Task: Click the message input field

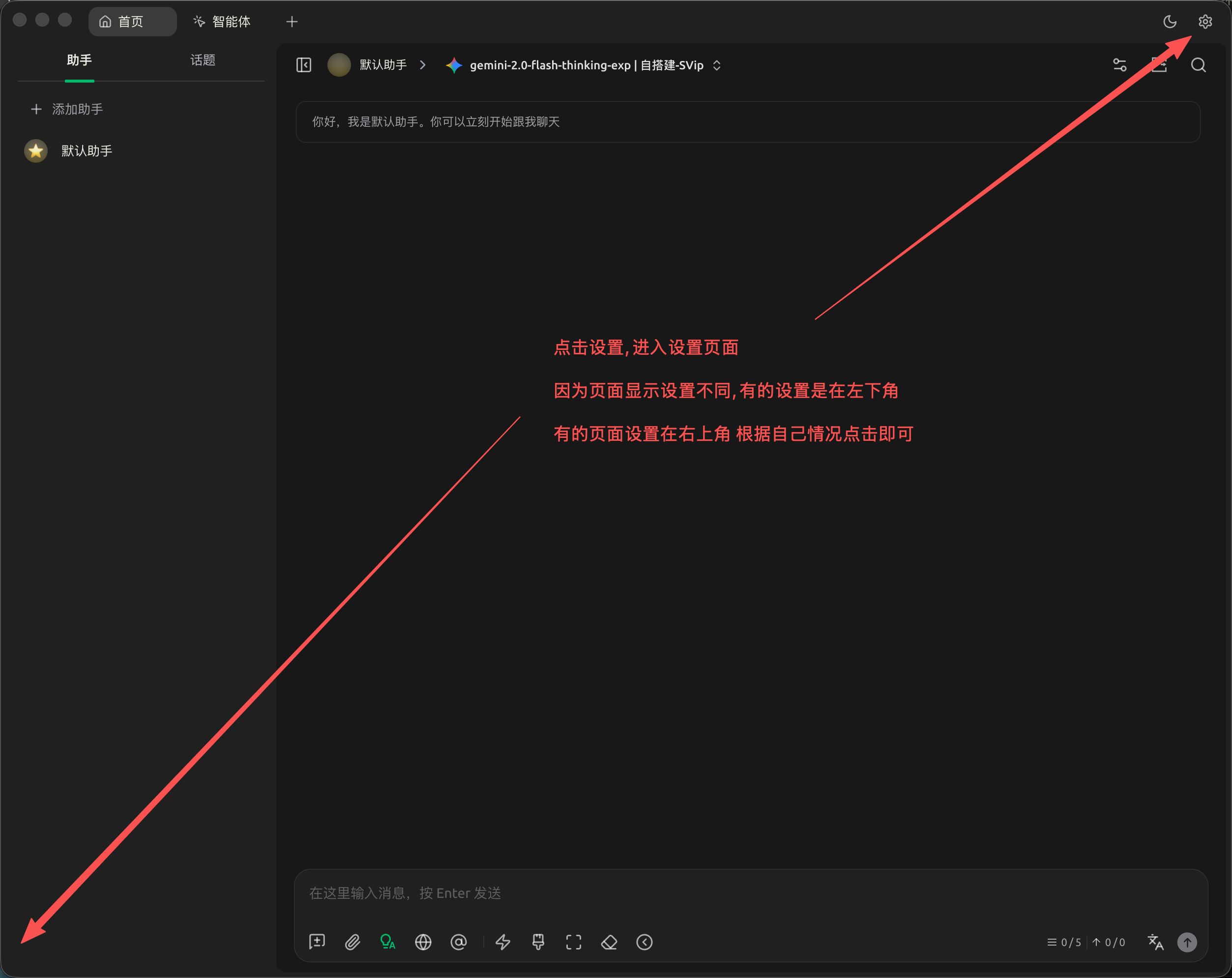Action: pos(750,893)
